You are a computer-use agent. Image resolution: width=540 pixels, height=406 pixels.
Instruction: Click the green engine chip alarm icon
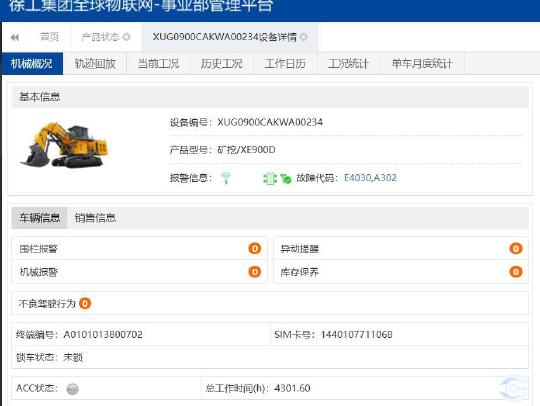[270, 178]
